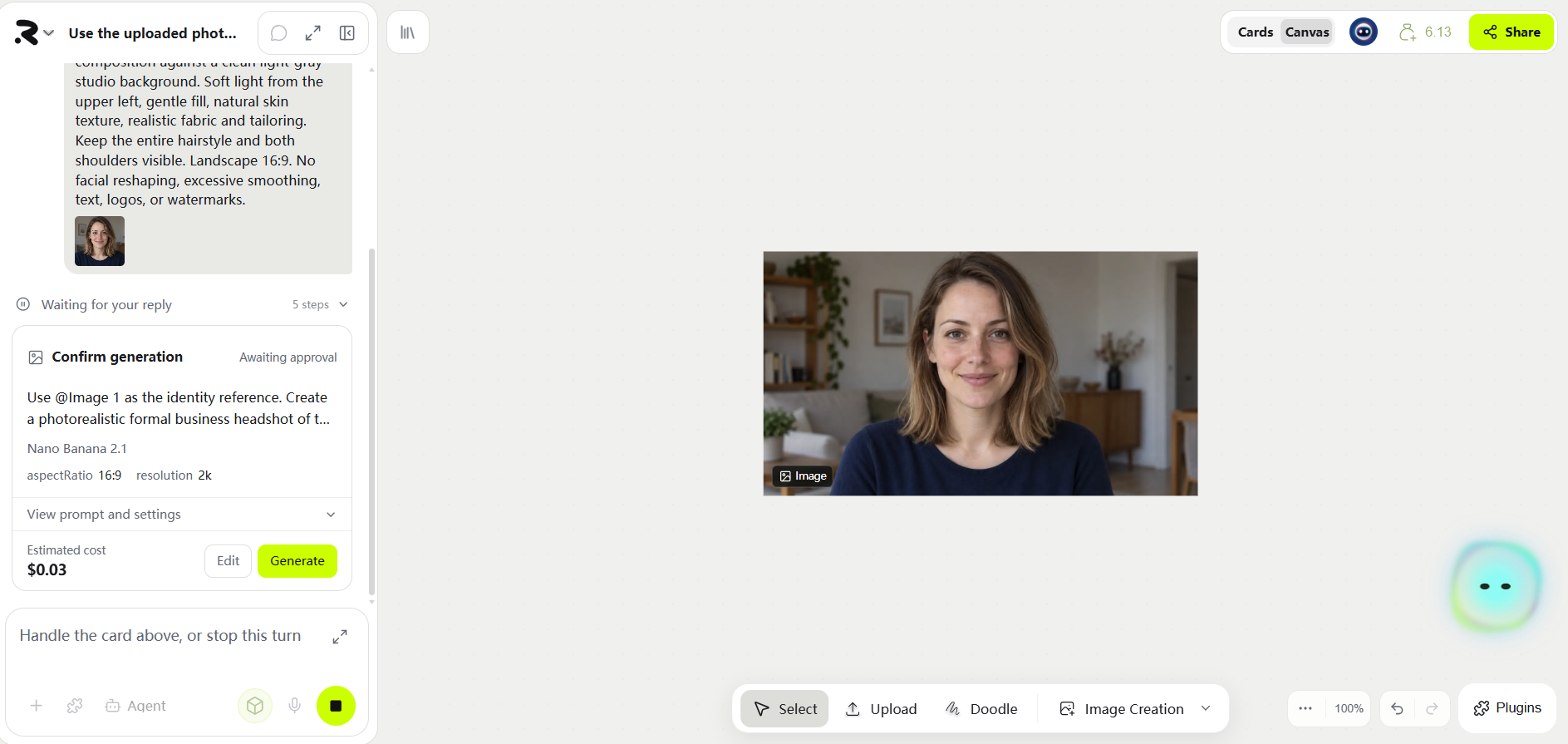The image size is (1568, 744).
Task: Click the 100% zoom level
Action: 1349,709
